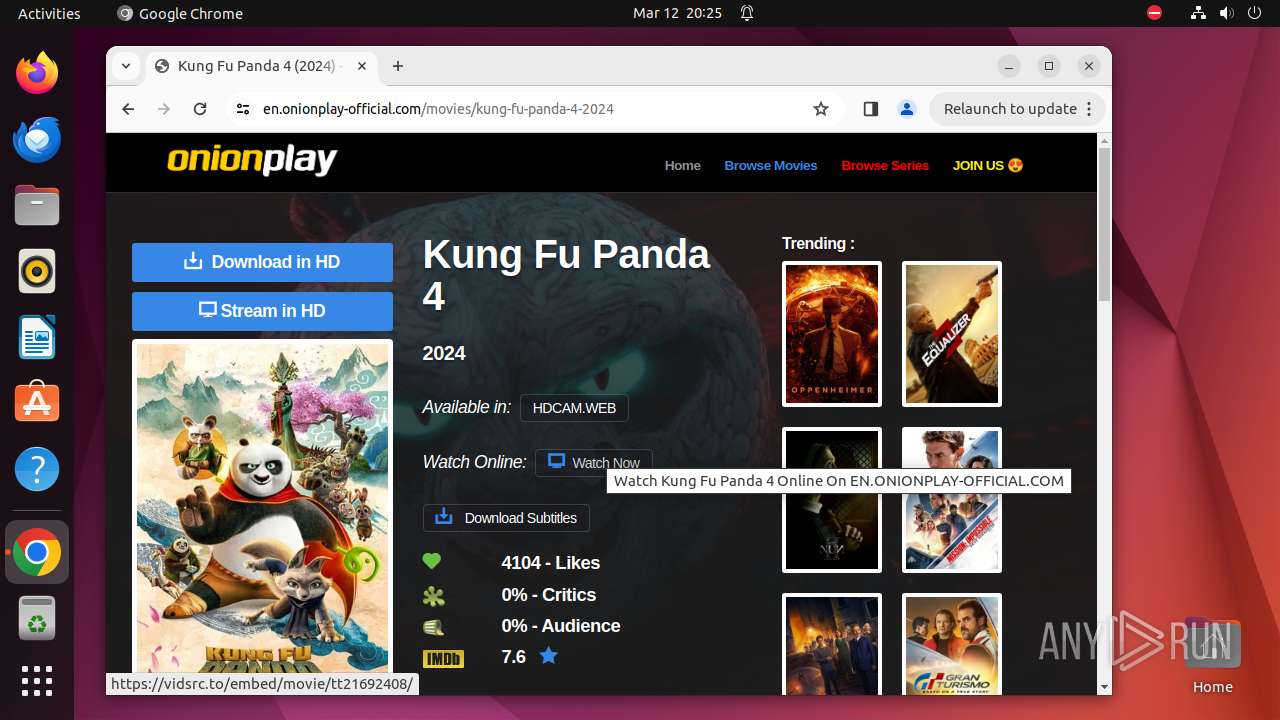Click the 2024 release year text
Viewport: 1280px width, 720px height.
click(444, 353)
